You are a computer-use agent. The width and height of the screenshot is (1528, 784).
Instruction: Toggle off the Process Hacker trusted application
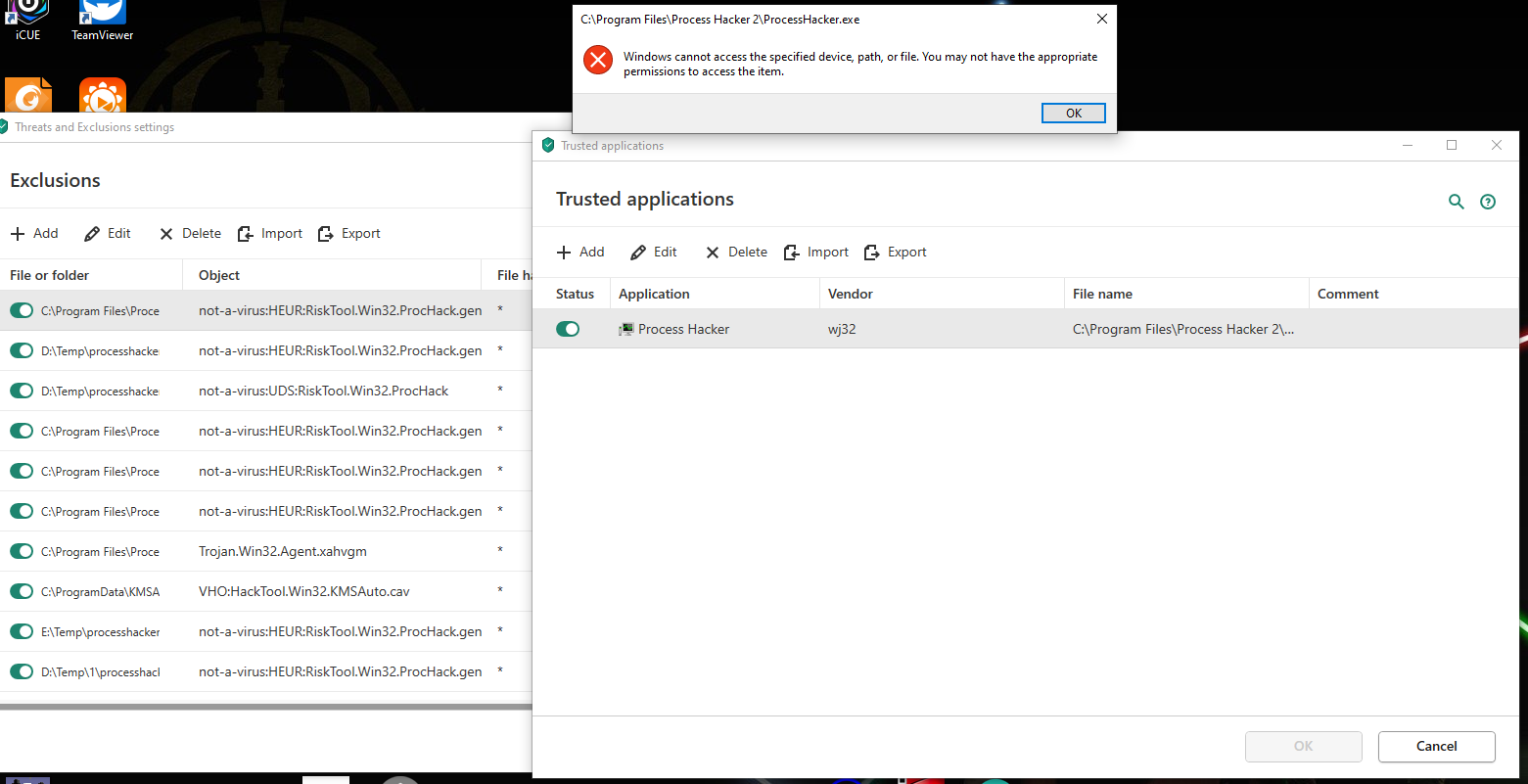(x=568, y=330)
